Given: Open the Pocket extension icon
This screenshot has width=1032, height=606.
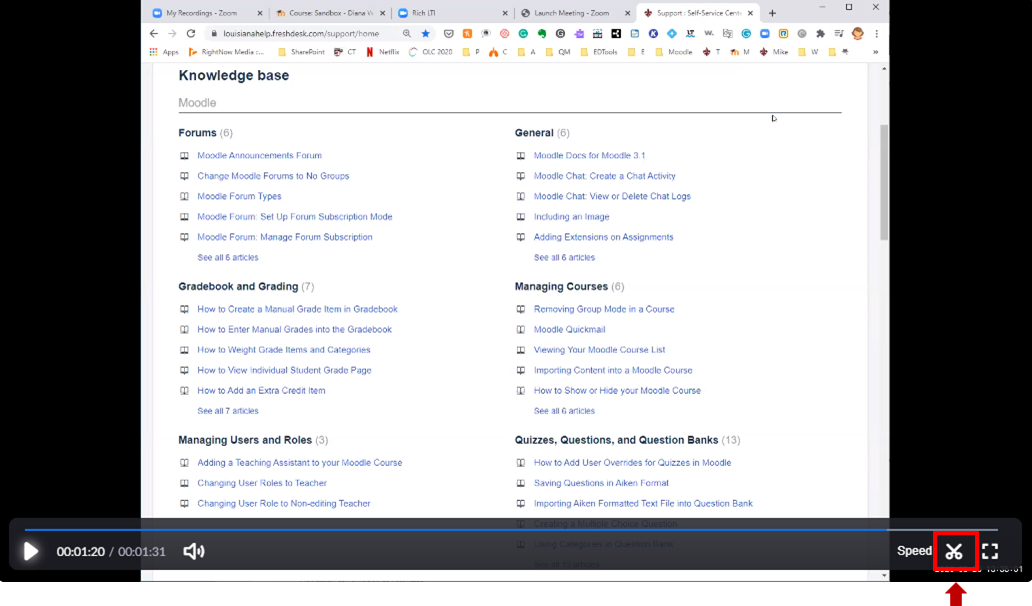Looking at the screenshot, I should coord(448,34).
